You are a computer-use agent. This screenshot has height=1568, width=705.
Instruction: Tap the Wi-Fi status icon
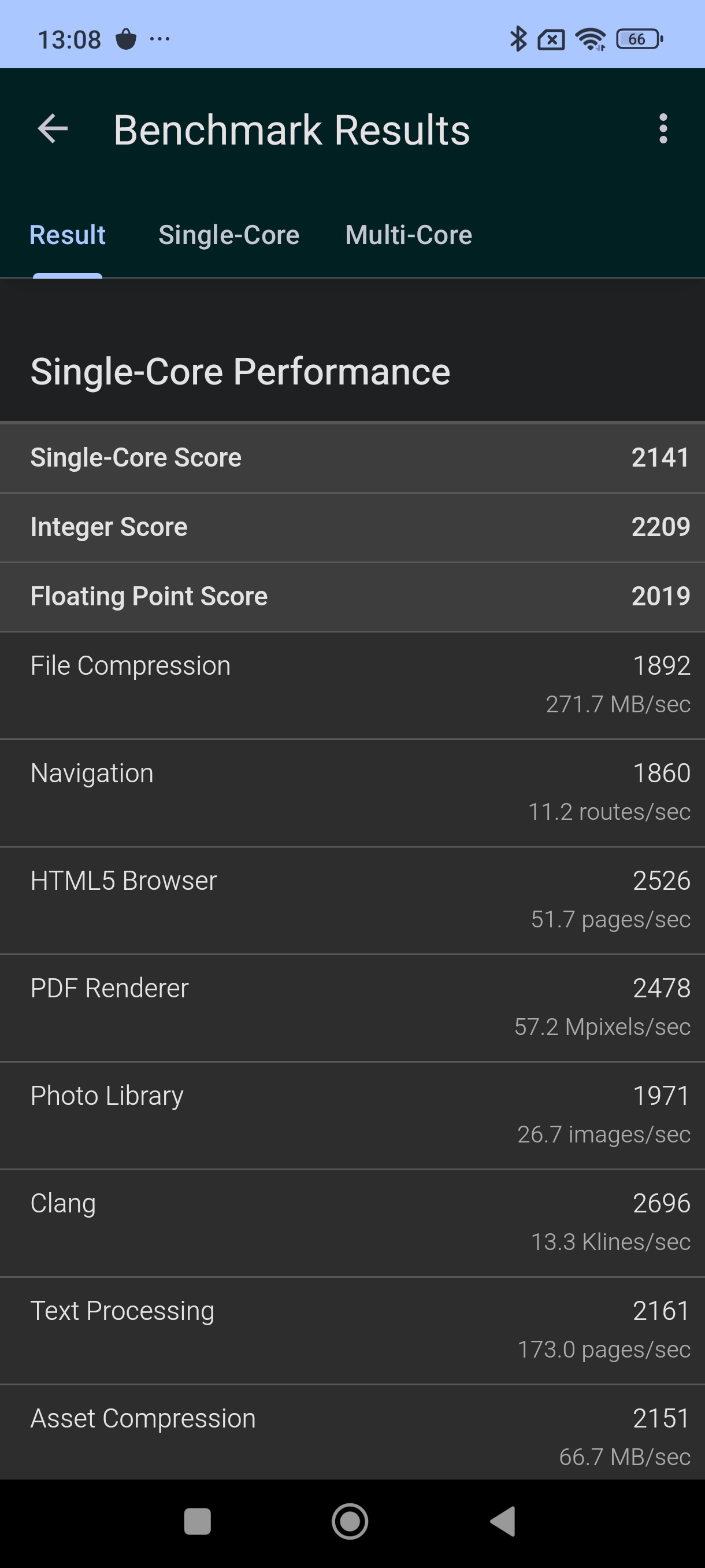click(590, 39)
